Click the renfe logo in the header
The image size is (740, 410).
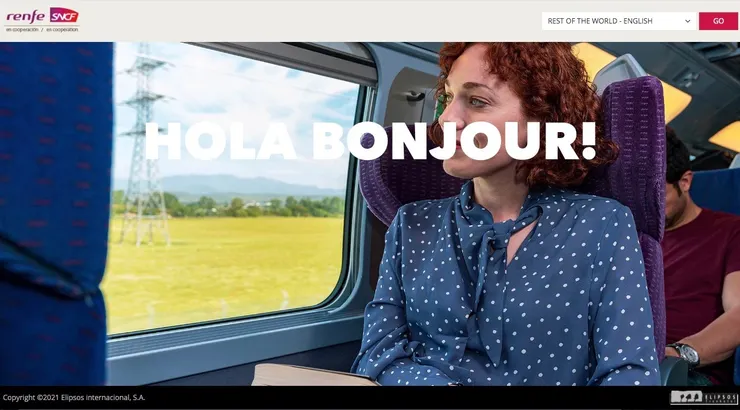(25, 17)
